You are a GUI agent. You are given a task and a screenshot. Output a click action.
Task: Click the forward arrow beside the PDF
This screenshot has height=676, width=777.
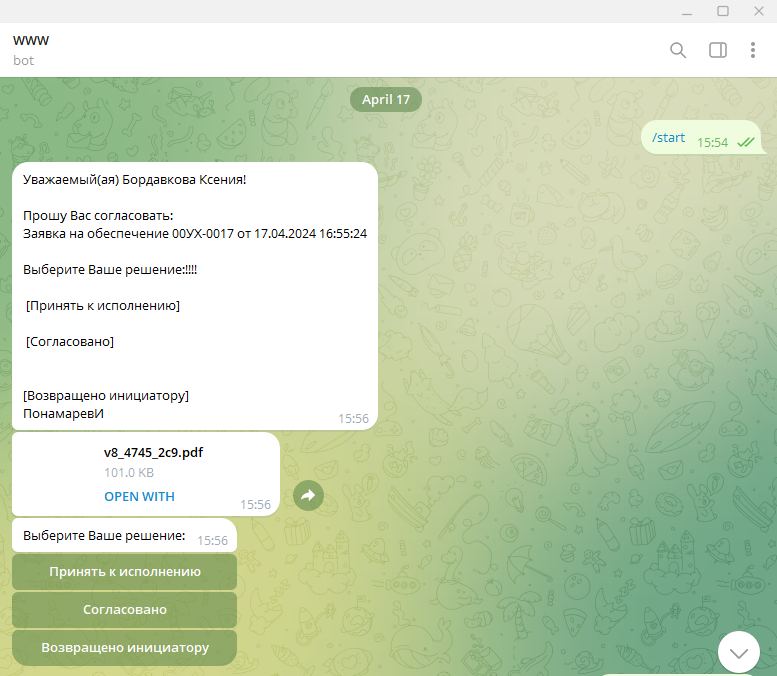(x=308, y=495)
